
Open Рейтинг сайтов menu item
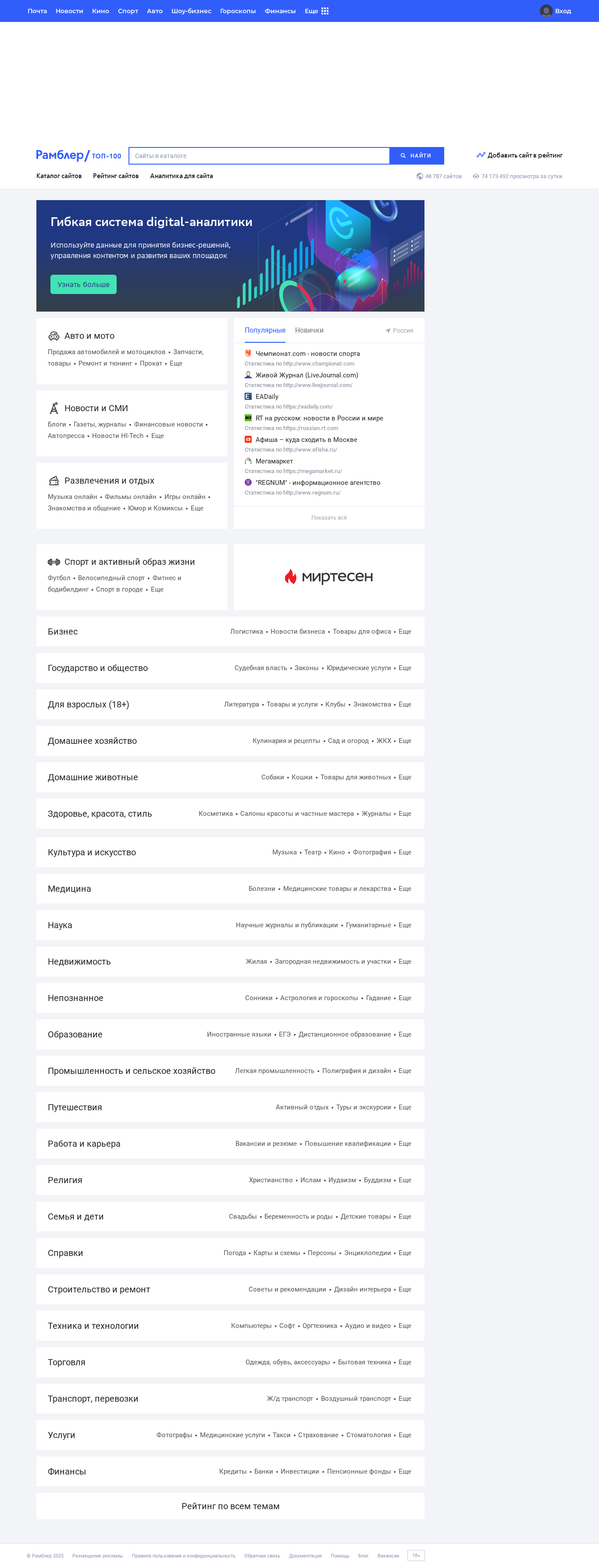click(x=115, y=176)
